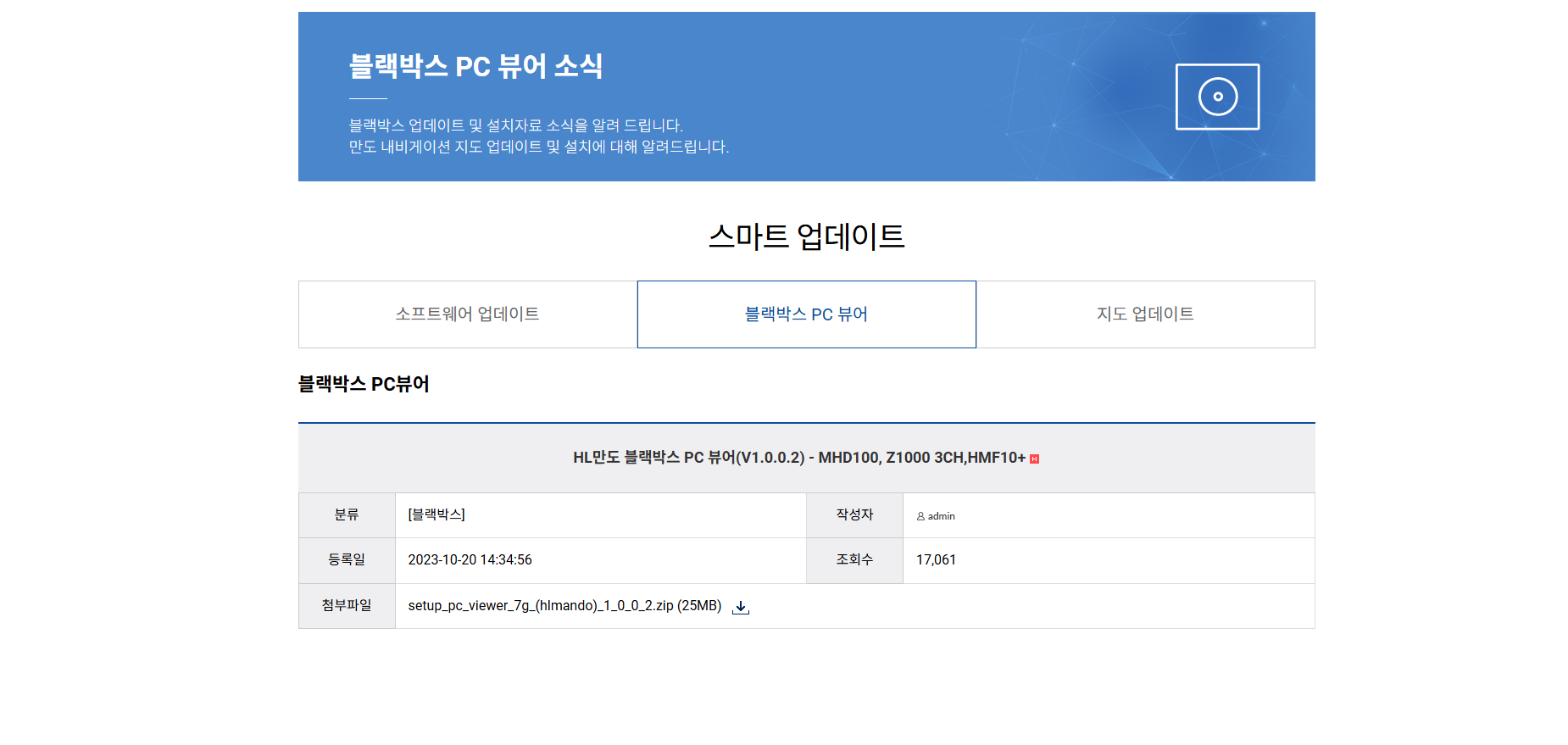Open the setup_pc_viewer_7g_(hlmando)_1_0_0_2.zip file link
Screen dimensions: 1568x745
(x=564, y=606)
